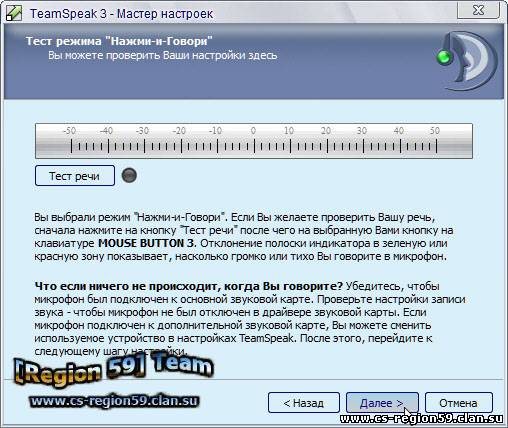This screenshot has height=428, width=508.
Task: Click the -50 mark on level meter
Action: [70, 131]
